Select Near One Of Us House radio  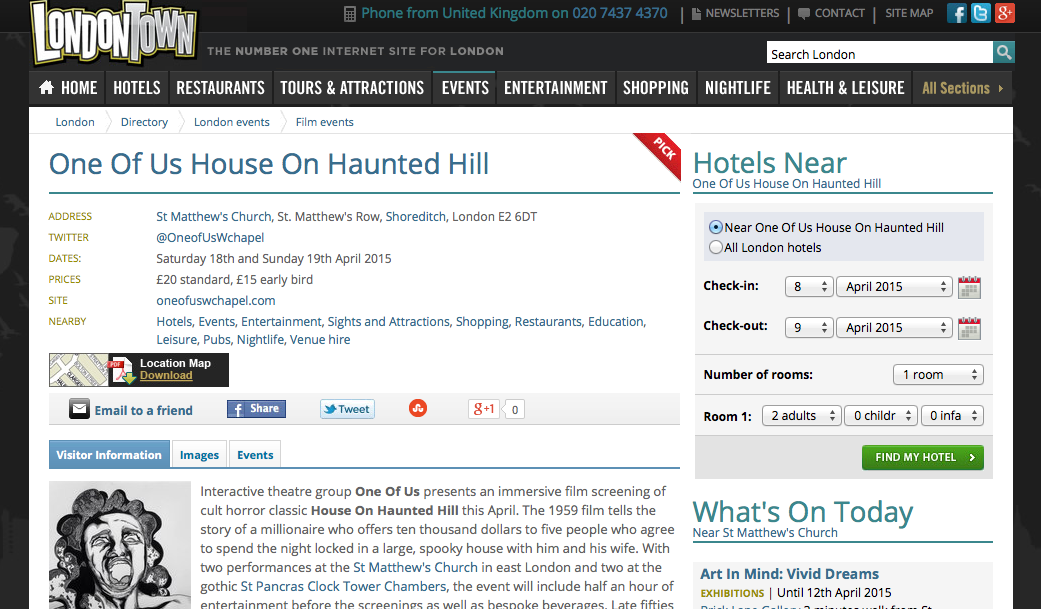pyautogui.click(x=715, y=227)
